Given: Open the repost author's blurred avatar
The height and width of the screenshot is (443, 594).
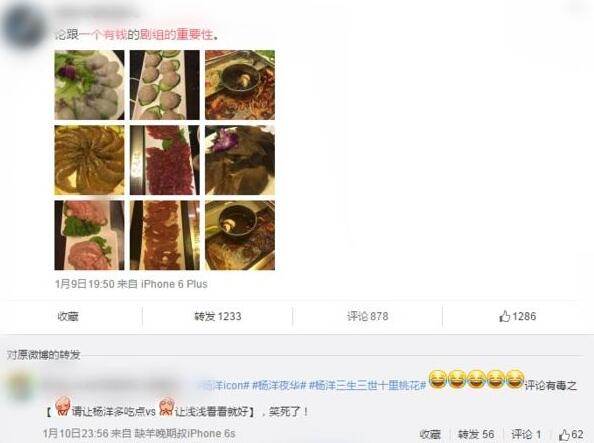Looking at the screenshot, I should 21,386.
